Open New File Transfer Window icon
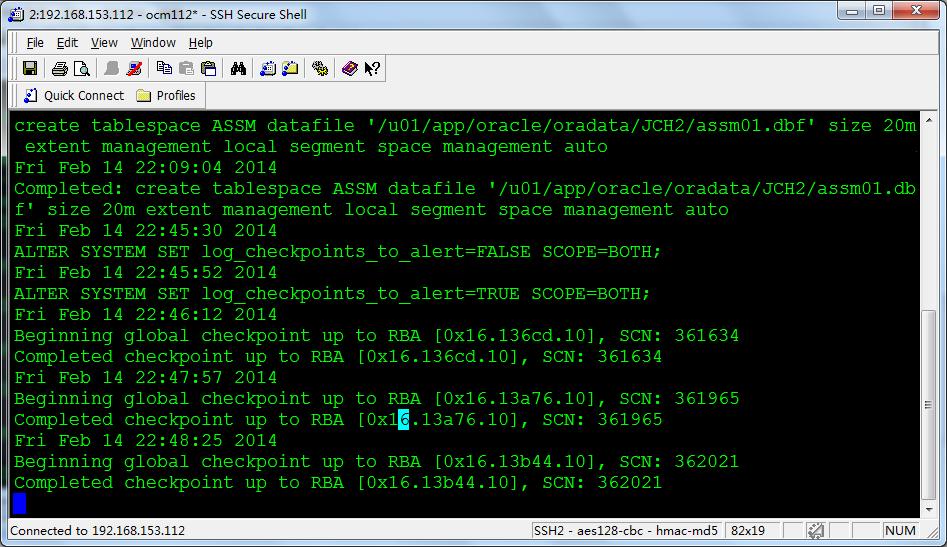The image size is (947, 547). (290, 68)
